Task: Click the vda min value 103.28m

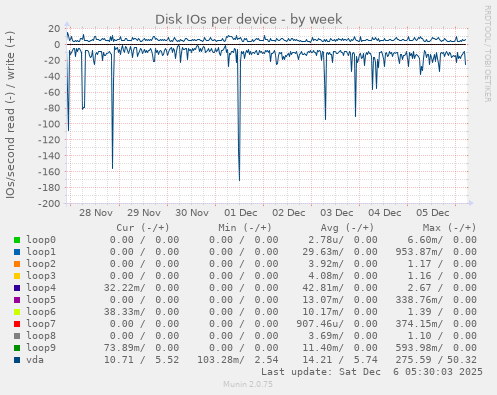Action: pyautogui.click(x=221, y=360)
